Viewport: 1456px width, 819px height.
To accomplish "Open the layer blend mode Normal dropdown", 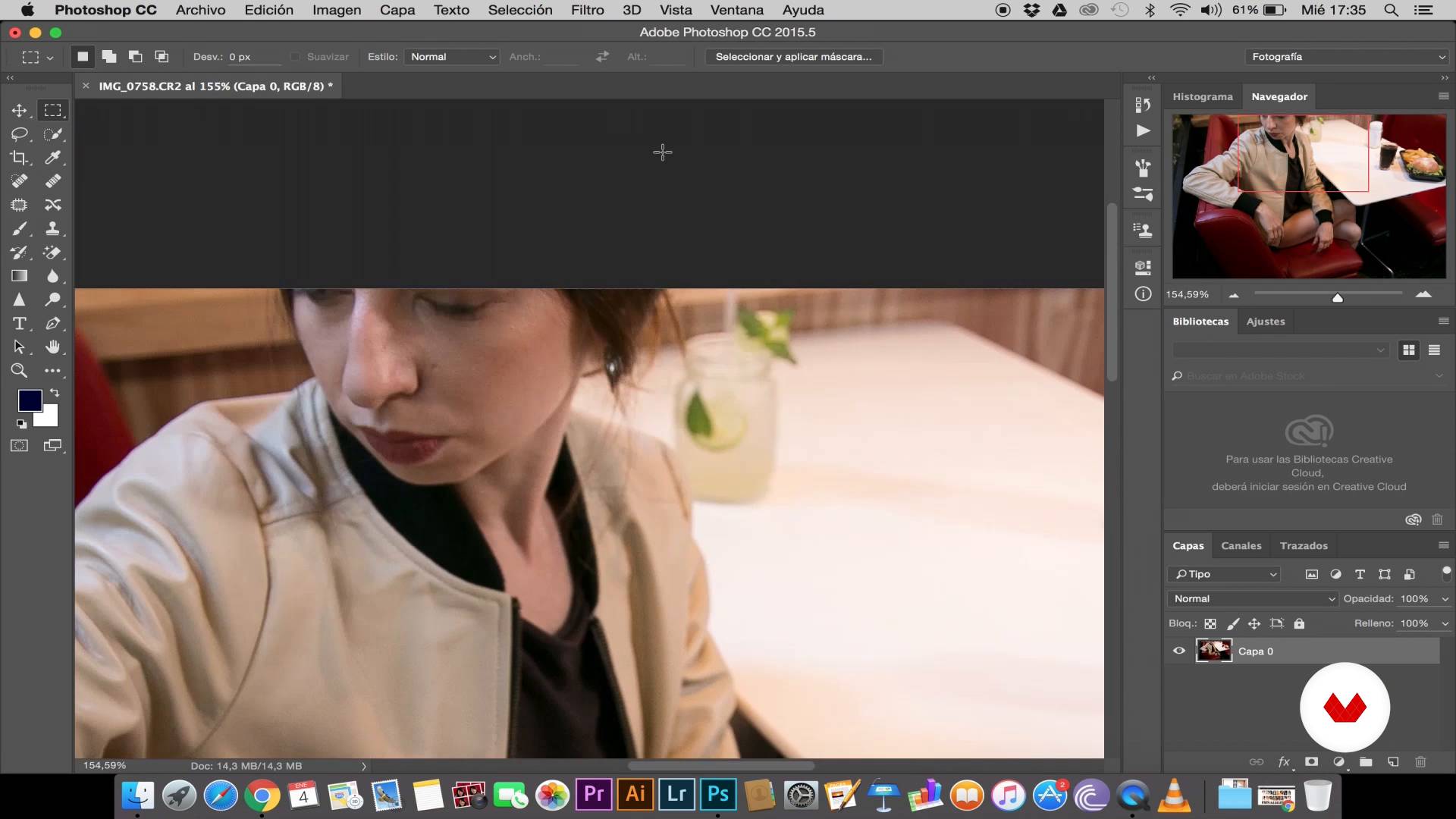I will [x=1253, y=598].
